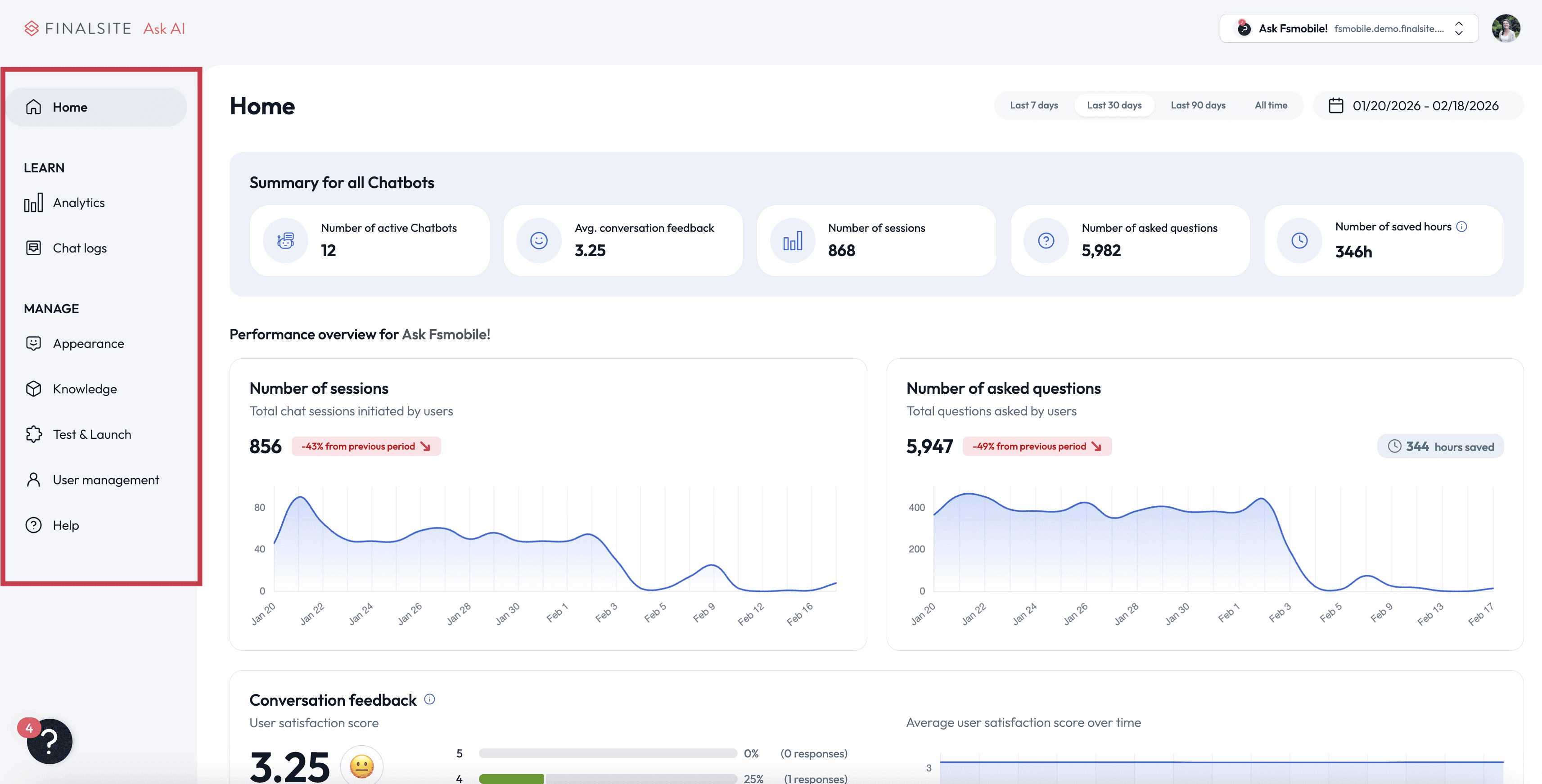Open the floating help widget with badge 4

tap(49, 741)
